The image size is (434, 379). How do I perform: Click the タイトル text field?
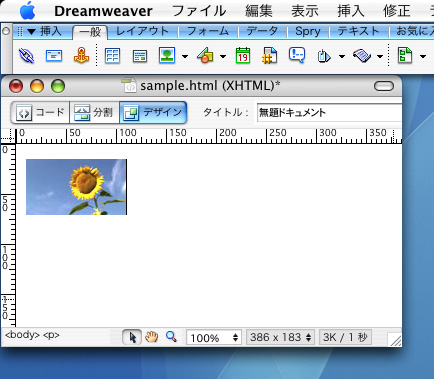(x=329, y=113)
